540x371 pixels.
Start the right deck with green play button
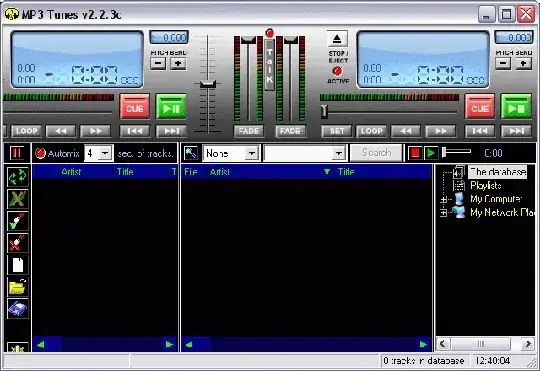point(516,107)
